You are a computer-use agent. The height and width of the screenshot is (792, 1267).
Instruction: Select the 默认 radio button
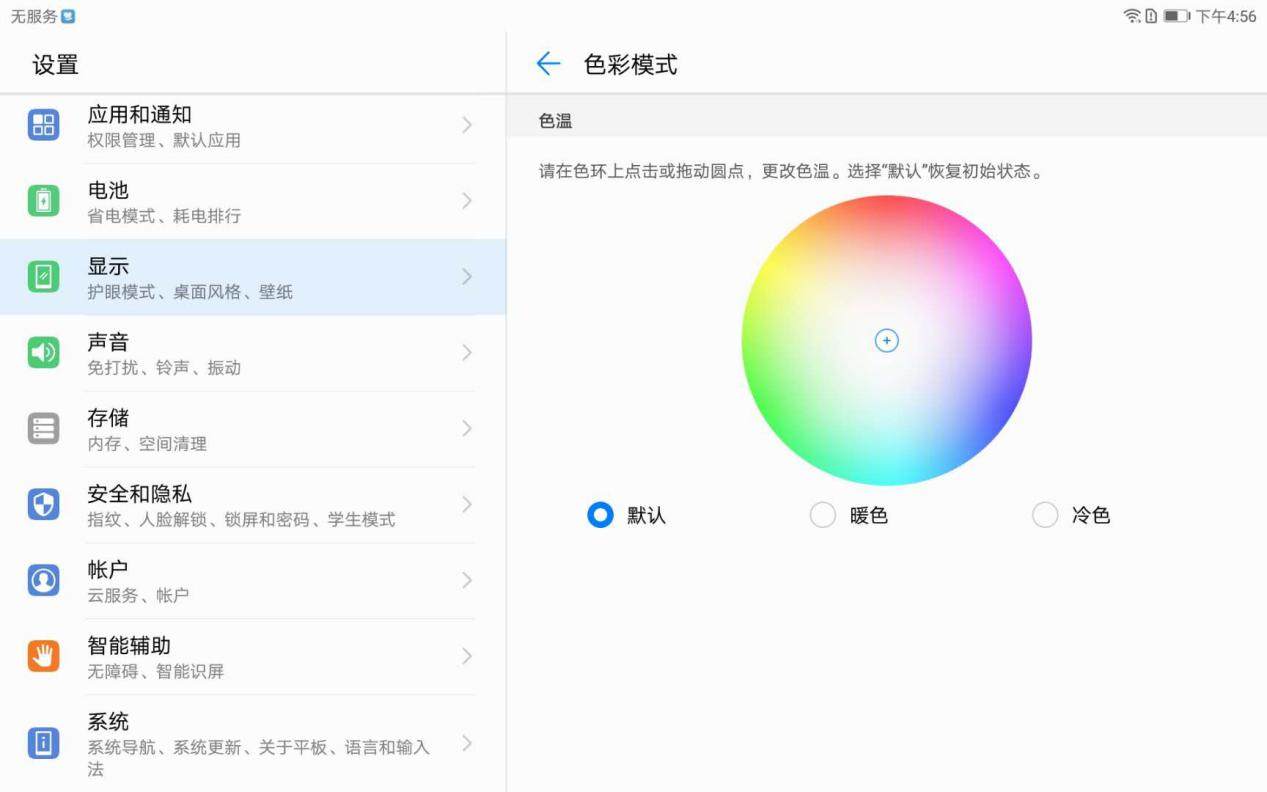(600, 515)
